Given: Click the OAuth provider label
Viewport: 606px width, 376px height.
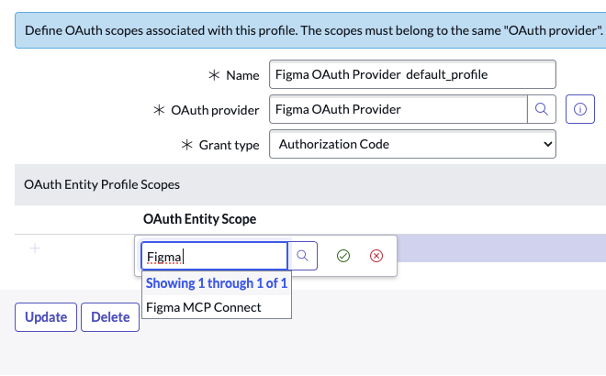Looking at the screenshot, I should coord(215,110).
